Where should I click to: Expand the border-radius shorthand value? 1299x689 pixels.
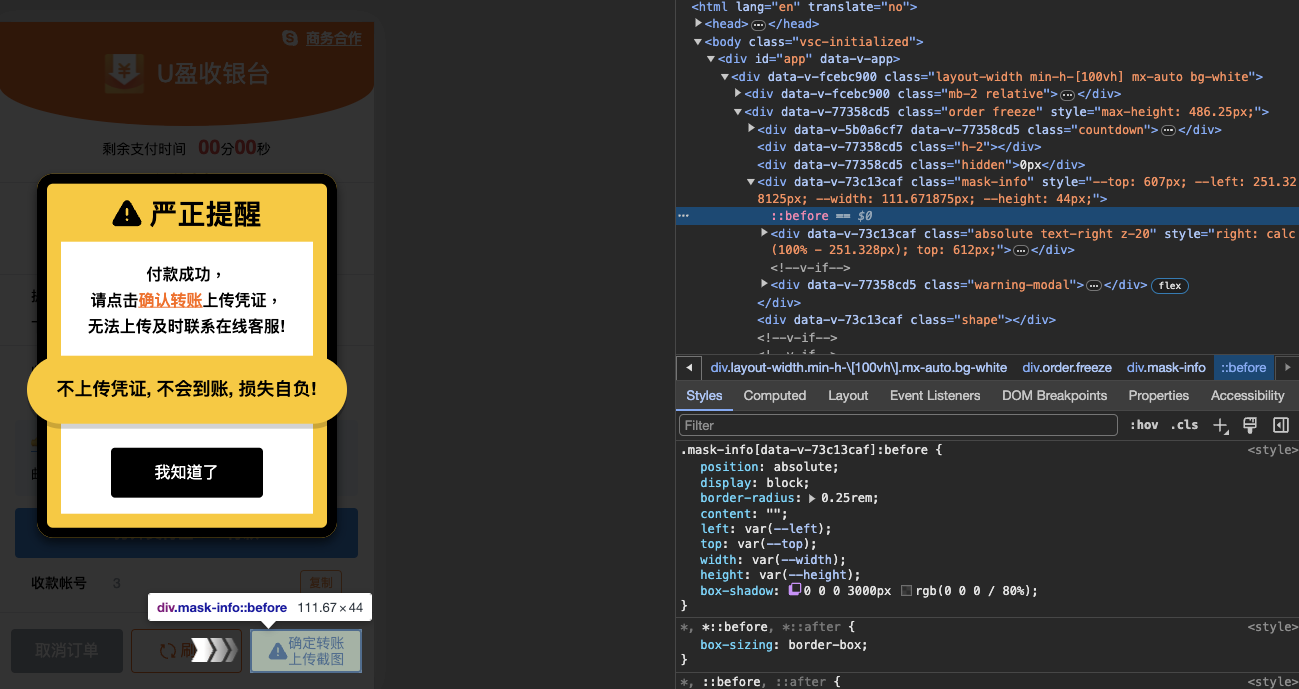click(813, 498)
